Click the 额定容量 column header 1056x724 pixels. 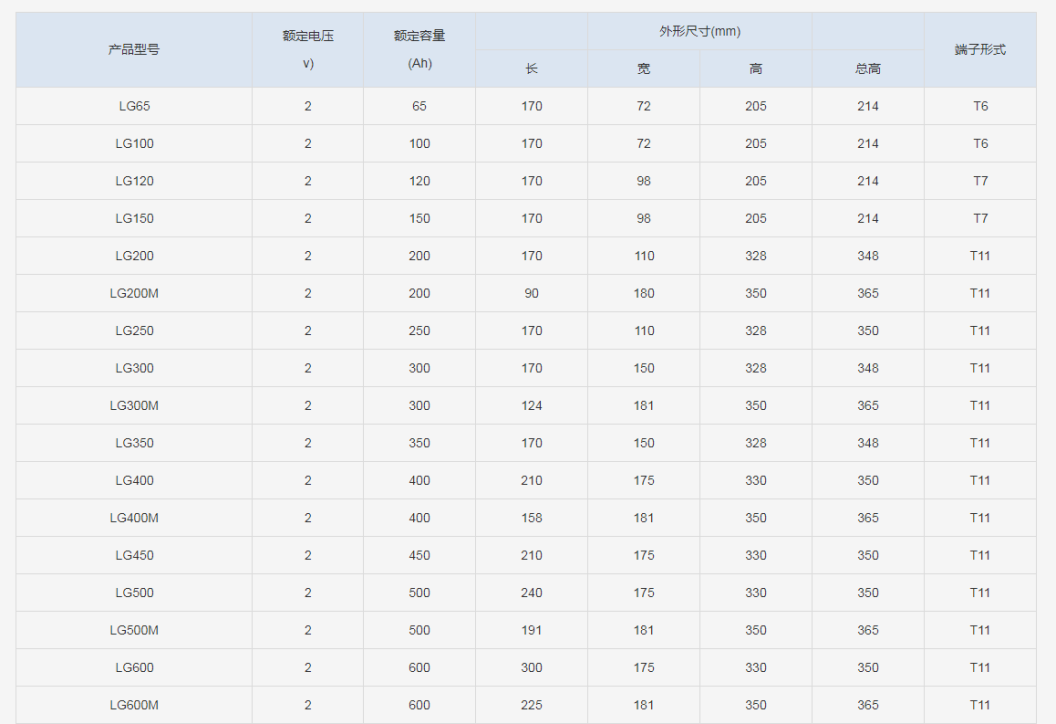click(419, 49)
